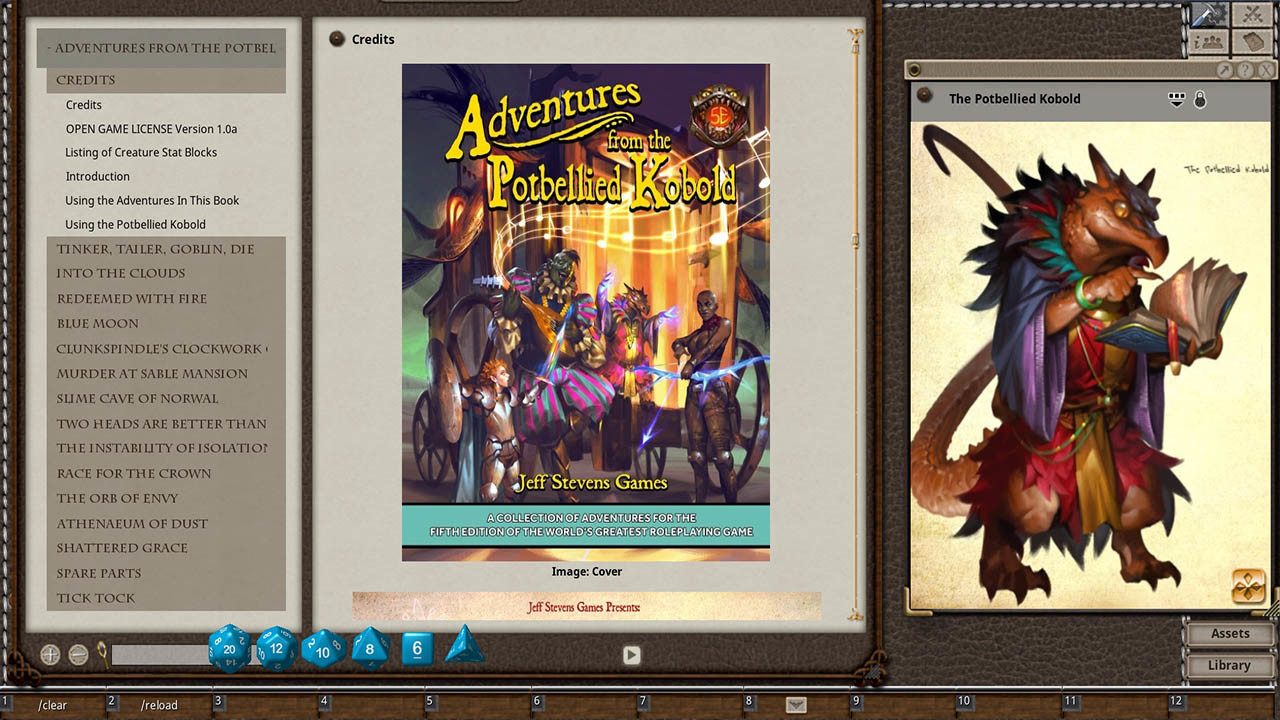
Task: Open the Assets panel
Action: 1228,633
